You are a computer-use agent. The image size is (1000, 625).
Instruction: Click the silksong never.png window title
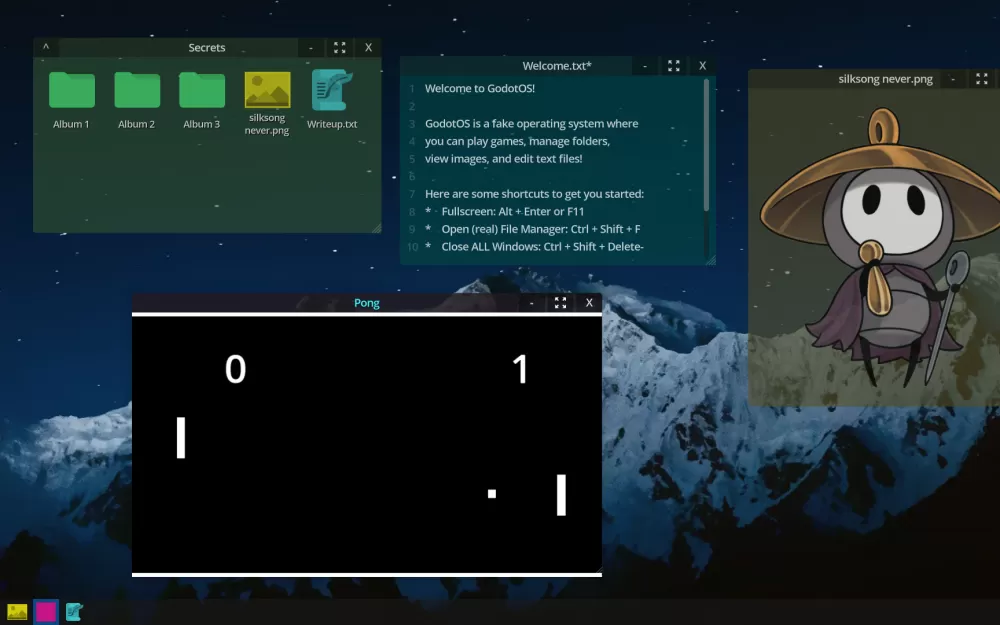pyautogui.click(x=885, y=79)
